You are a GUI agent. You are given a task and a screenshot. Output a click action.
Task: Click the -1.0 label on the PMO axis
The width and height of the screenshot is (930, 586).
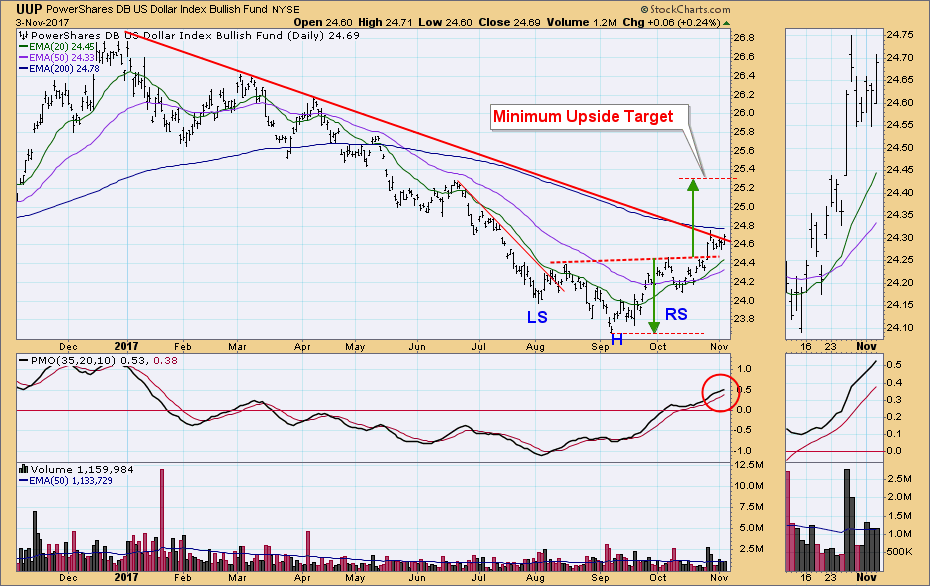[743, 451]
